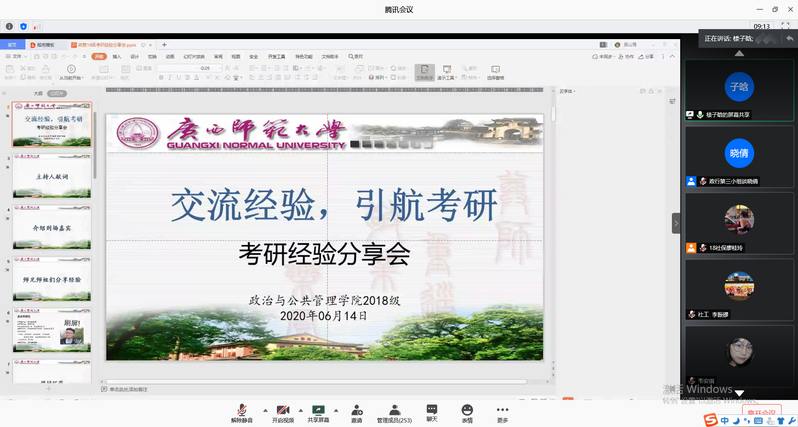Expand share options arrow next to 共享屏幕

(336, 410)
